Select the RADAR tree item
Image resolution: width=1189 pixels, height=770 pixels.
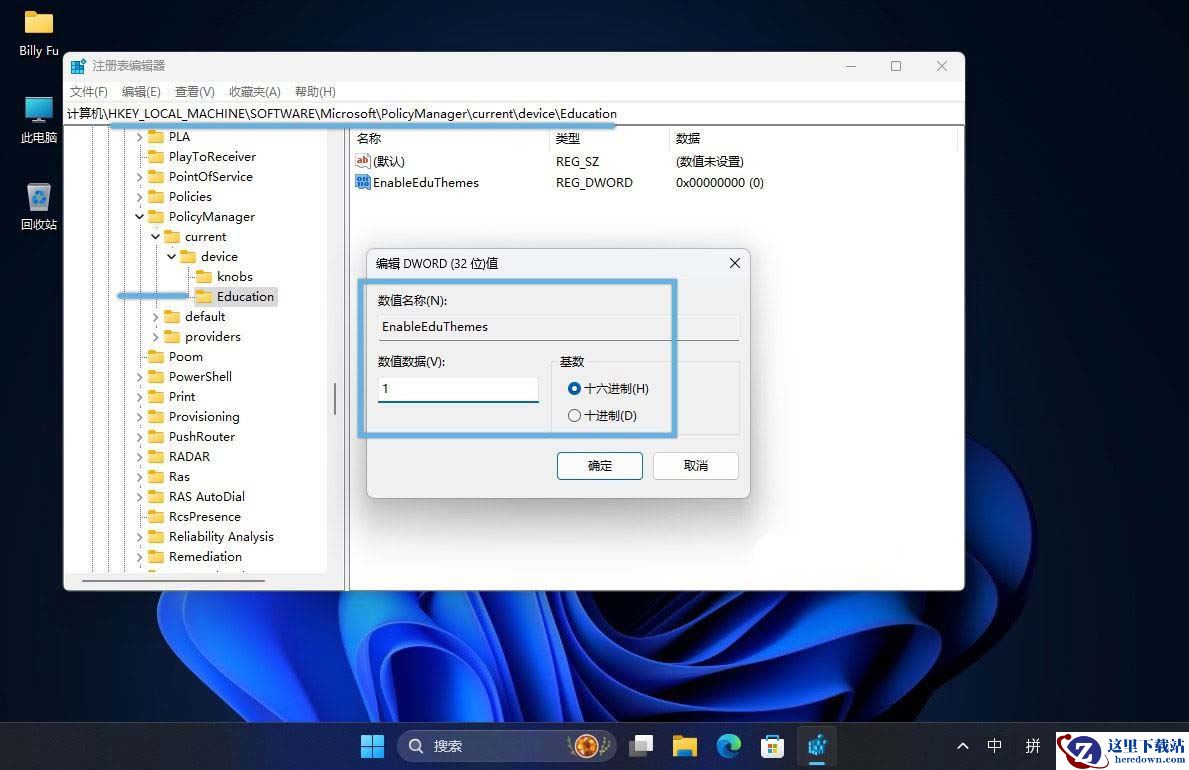click(190, 457)
